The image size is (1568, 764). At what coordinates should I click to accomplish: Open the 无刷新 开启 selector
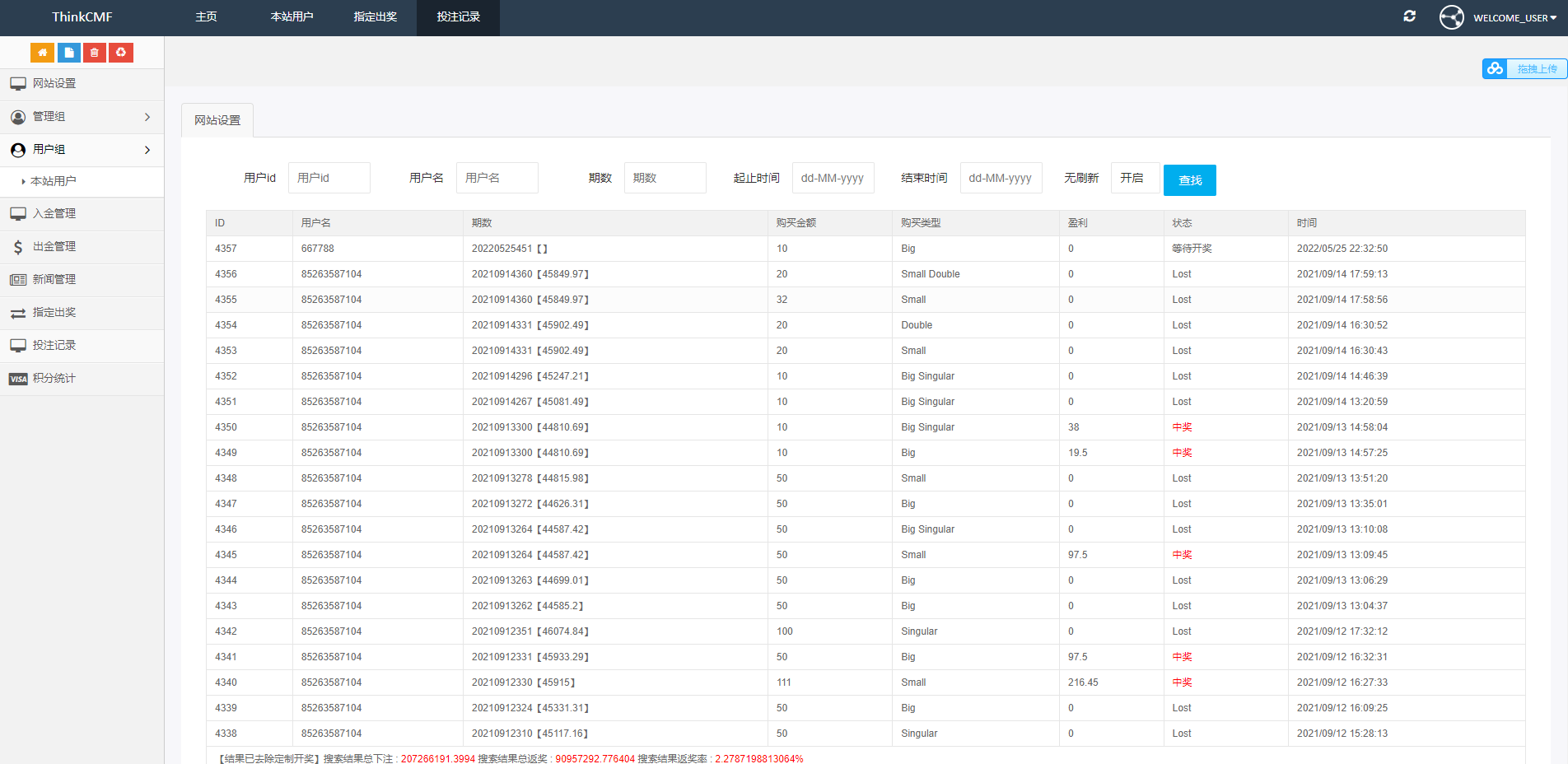click(x=1134, y=178)
